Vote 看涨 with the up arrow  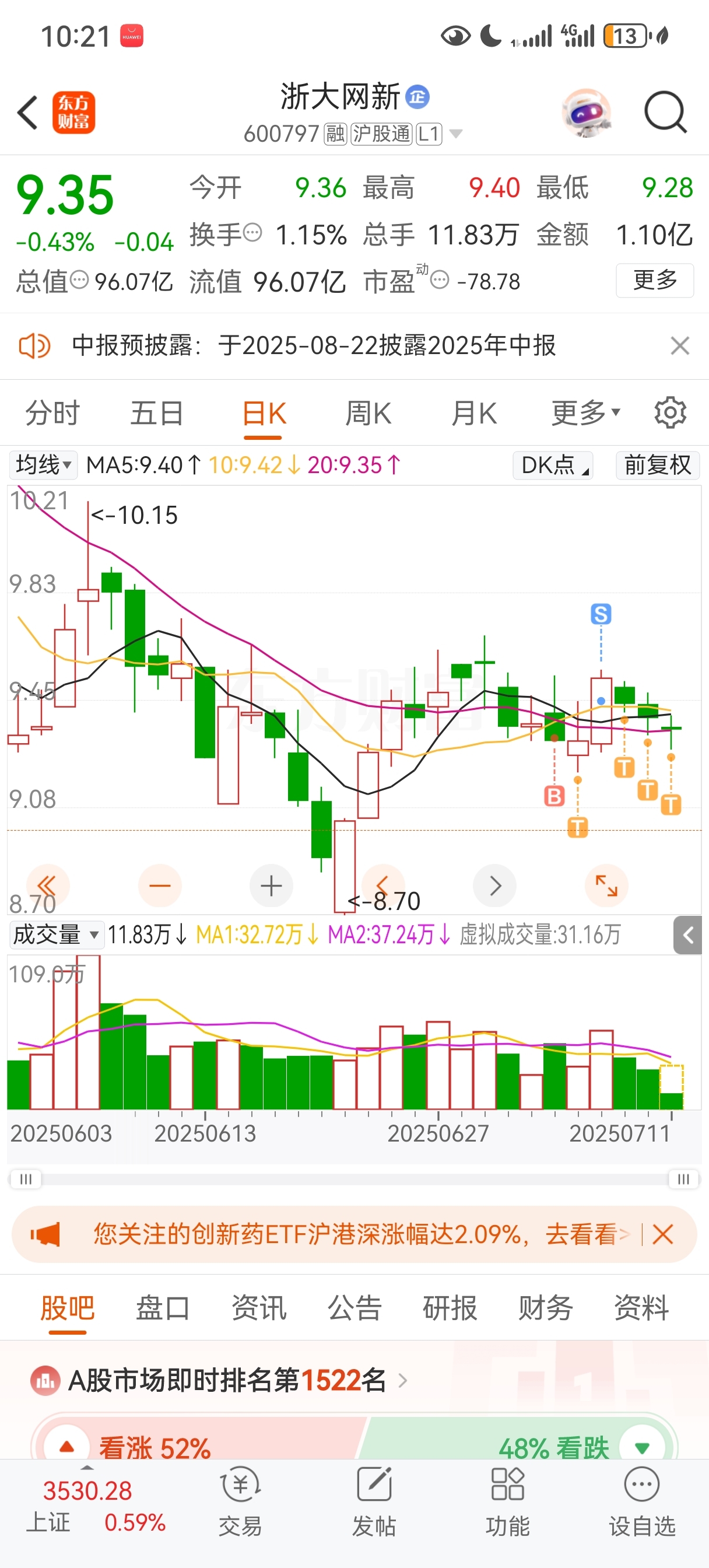(67, 1446)
